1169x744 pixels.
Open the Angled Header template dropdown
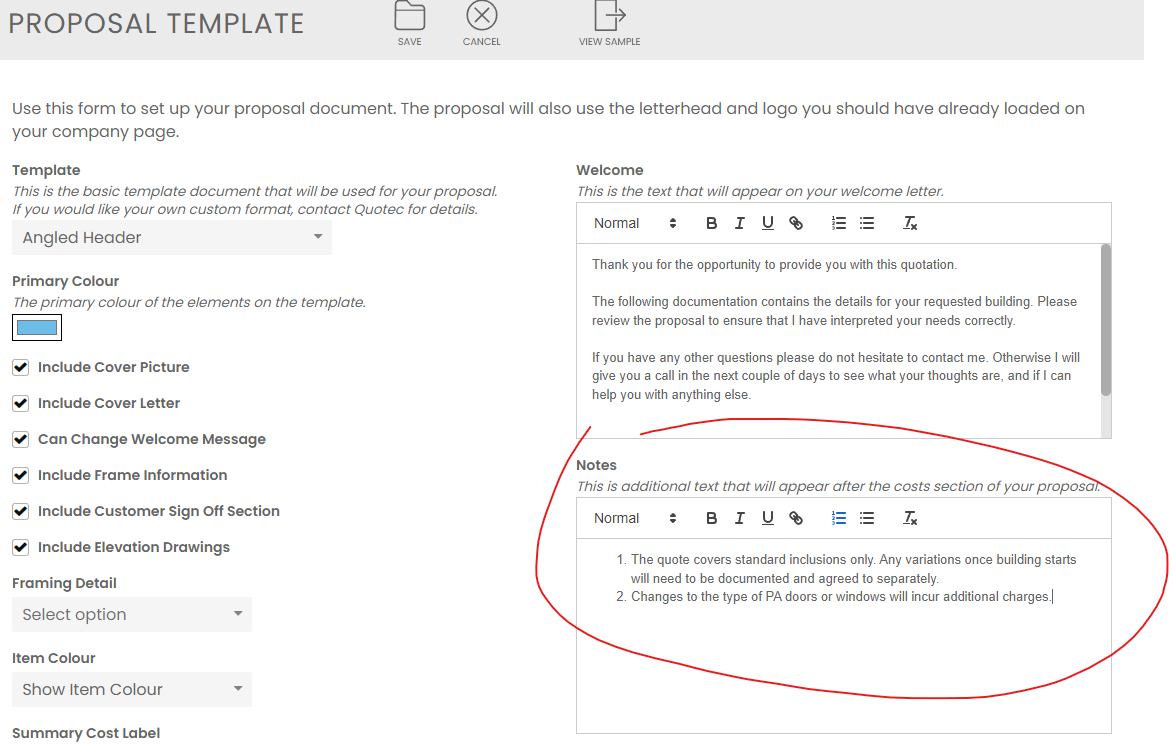[171, 238]
